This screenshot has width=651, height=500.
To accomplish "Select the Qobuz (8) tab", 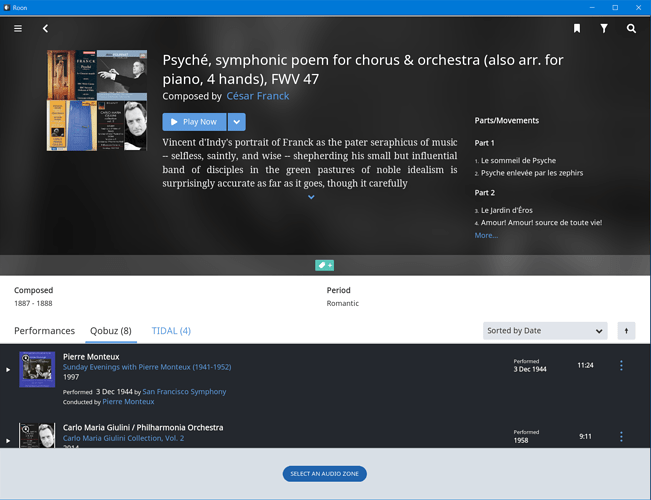I will [x=111, y=331].
